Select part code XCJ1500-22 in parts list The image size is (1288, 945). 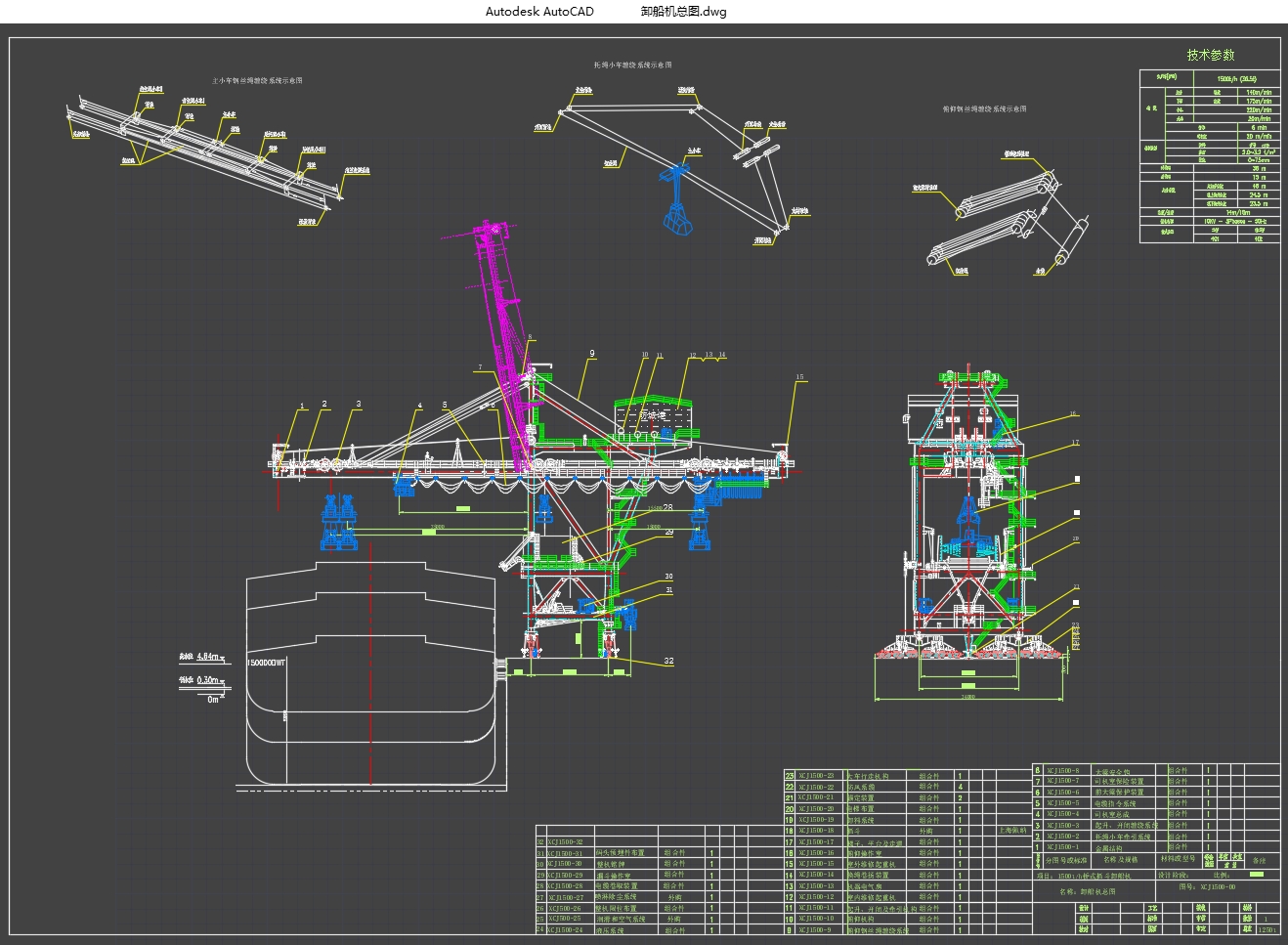[816, 787]
